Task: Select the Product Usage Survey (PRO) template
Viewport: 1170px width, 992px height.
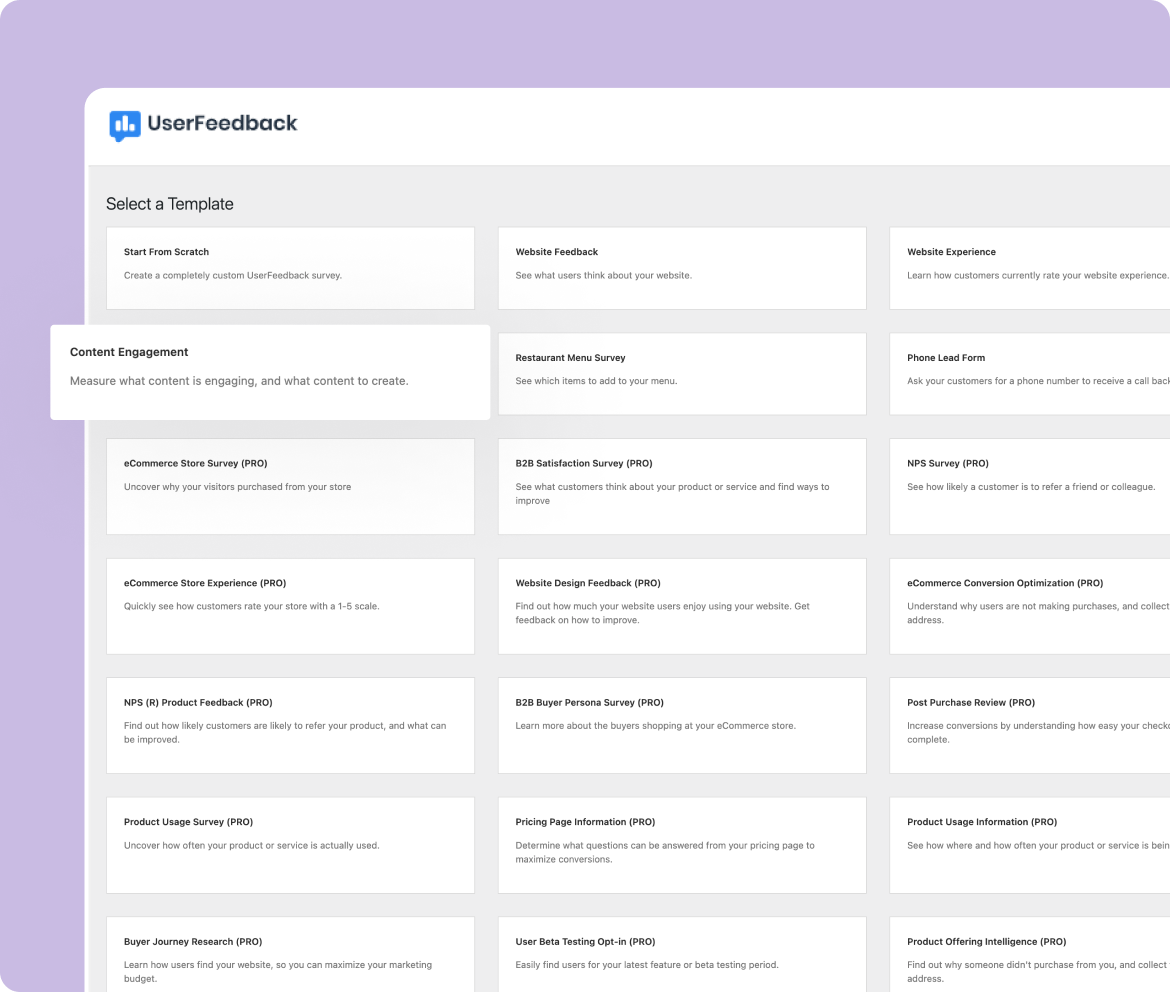Action: (290, 844)
